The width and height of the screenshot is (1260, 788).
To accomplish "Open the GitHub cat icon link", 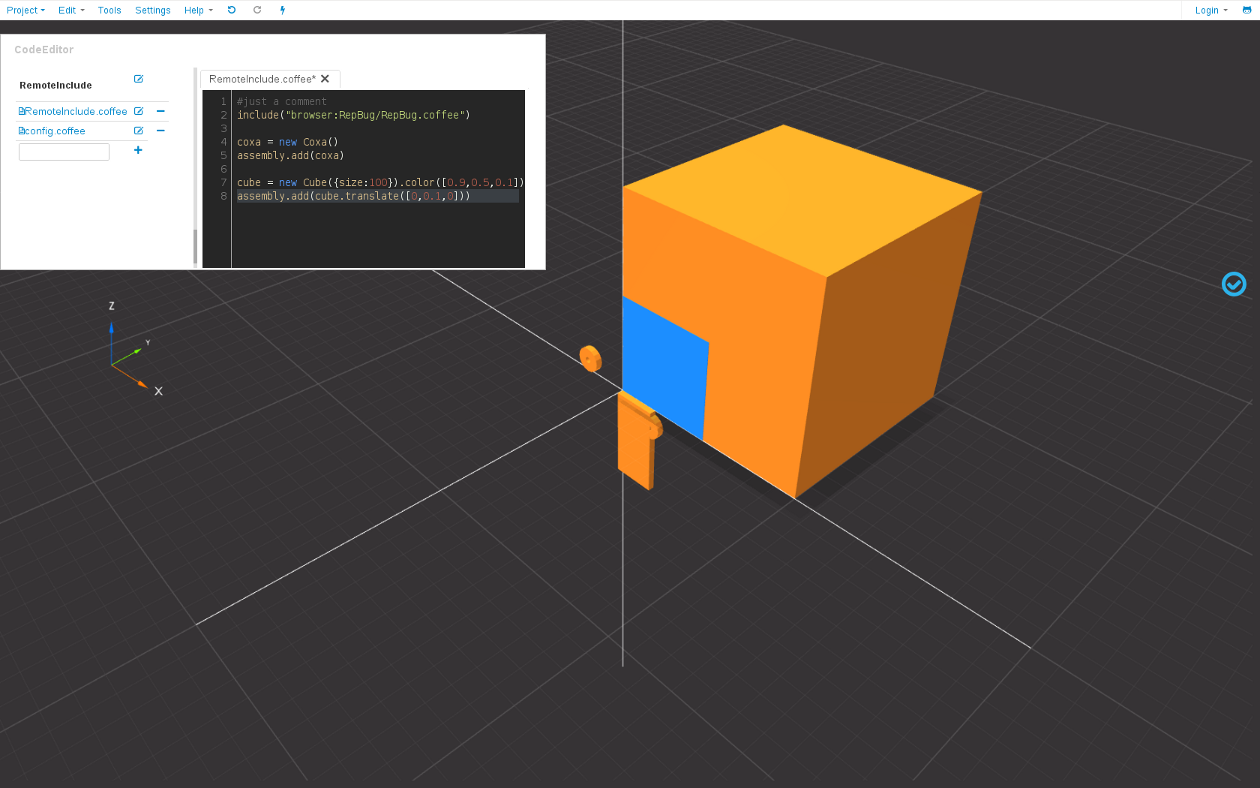I will (x=1246, y=10).
